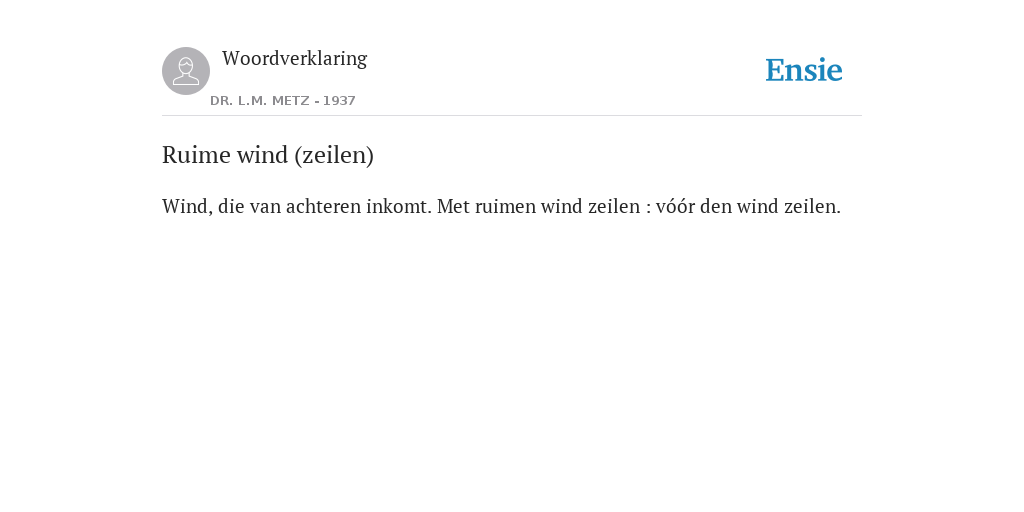The width and height of the screenshot is (1024, 512).
Task: Select the DR. L.M. METZ author name
Action: [260, 101]
